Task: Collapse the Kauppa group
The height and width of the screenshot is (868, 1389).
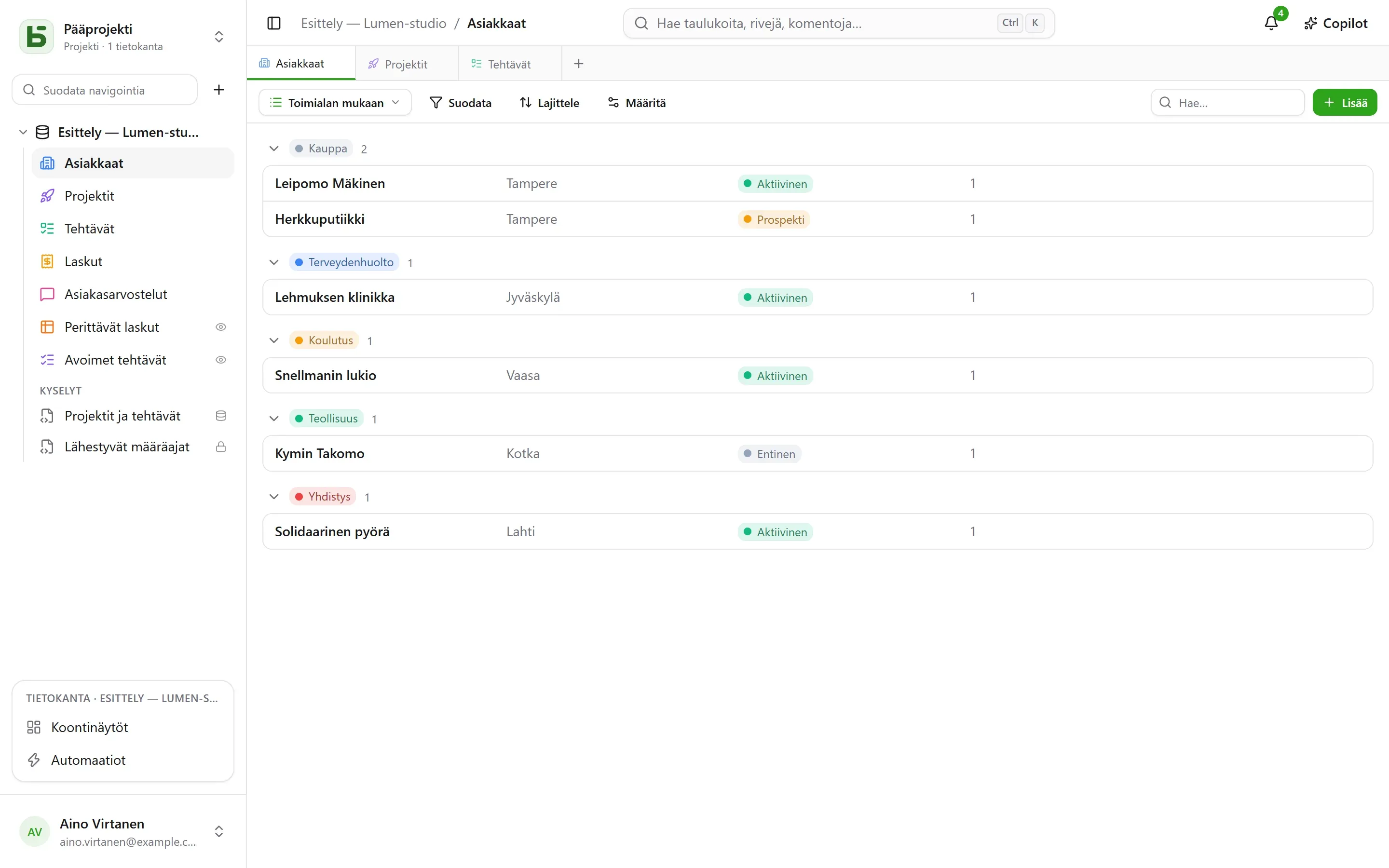Action: pos(274,149)
